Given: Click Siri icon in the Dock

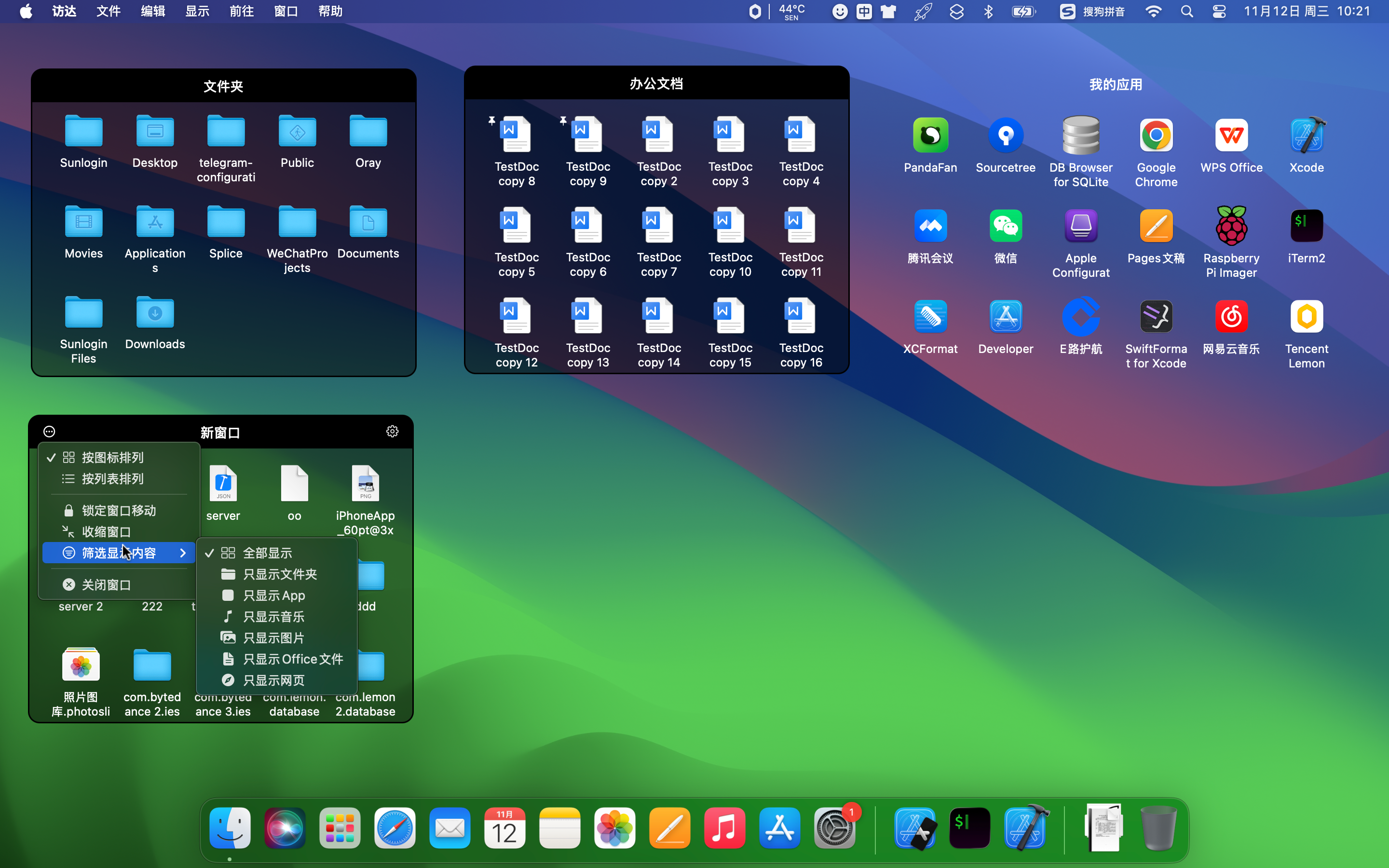Looking at the screenshot, I should tap(285, 828).
